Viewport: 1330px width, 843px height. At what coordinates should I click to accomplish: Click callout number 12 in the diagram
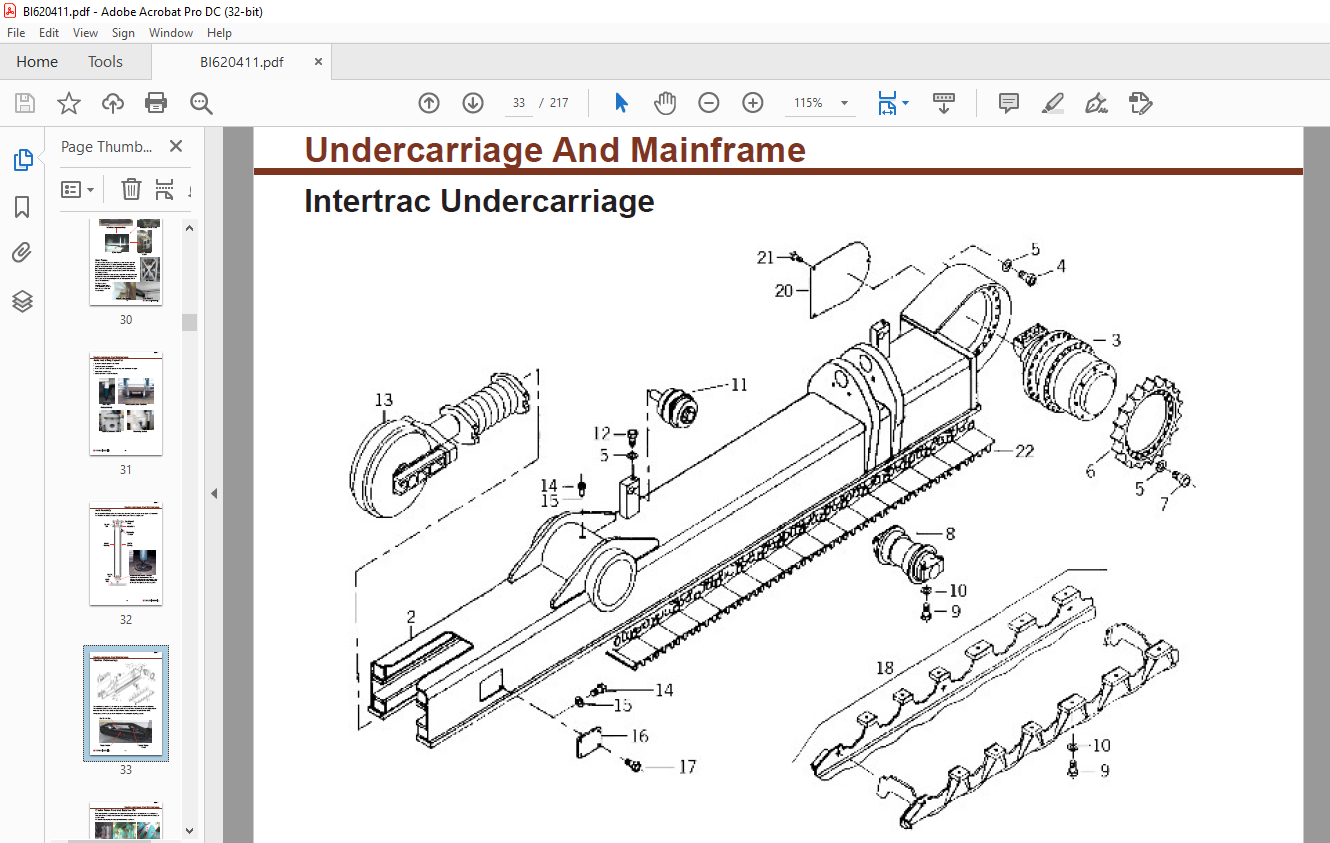[601, 433]
